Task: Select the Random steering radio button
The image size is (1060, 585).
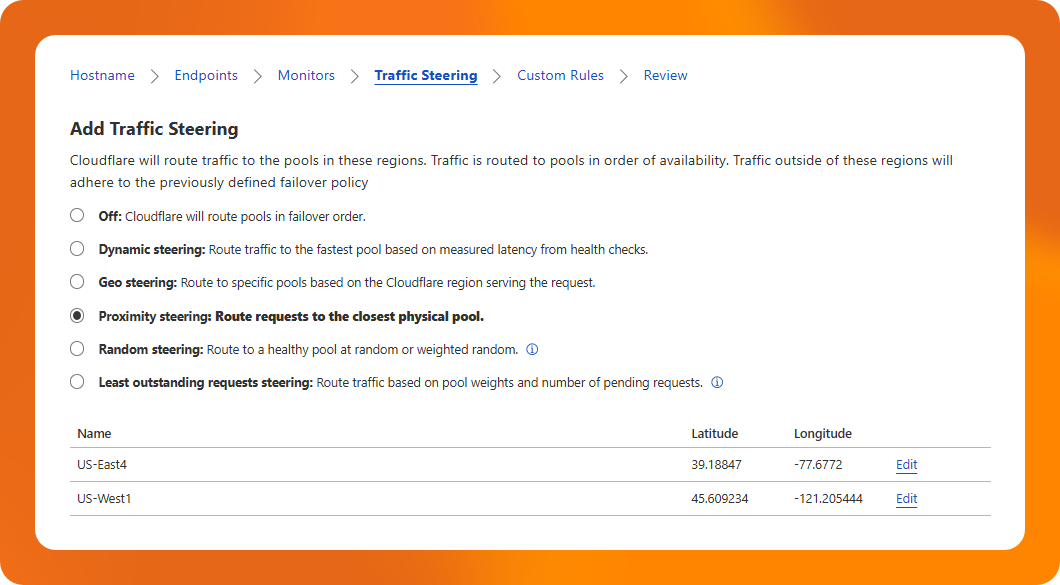Action: (77, 349)
